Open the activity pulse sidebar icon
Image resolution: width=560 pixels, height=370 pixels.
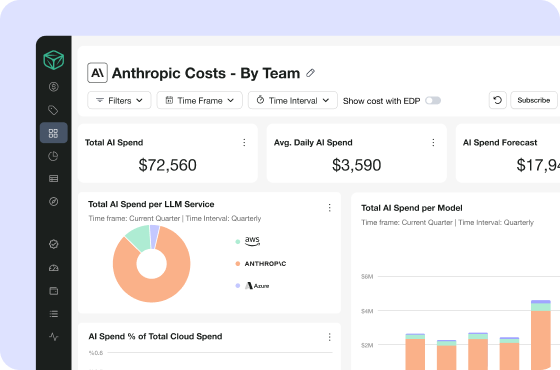(x=54, y=337)
